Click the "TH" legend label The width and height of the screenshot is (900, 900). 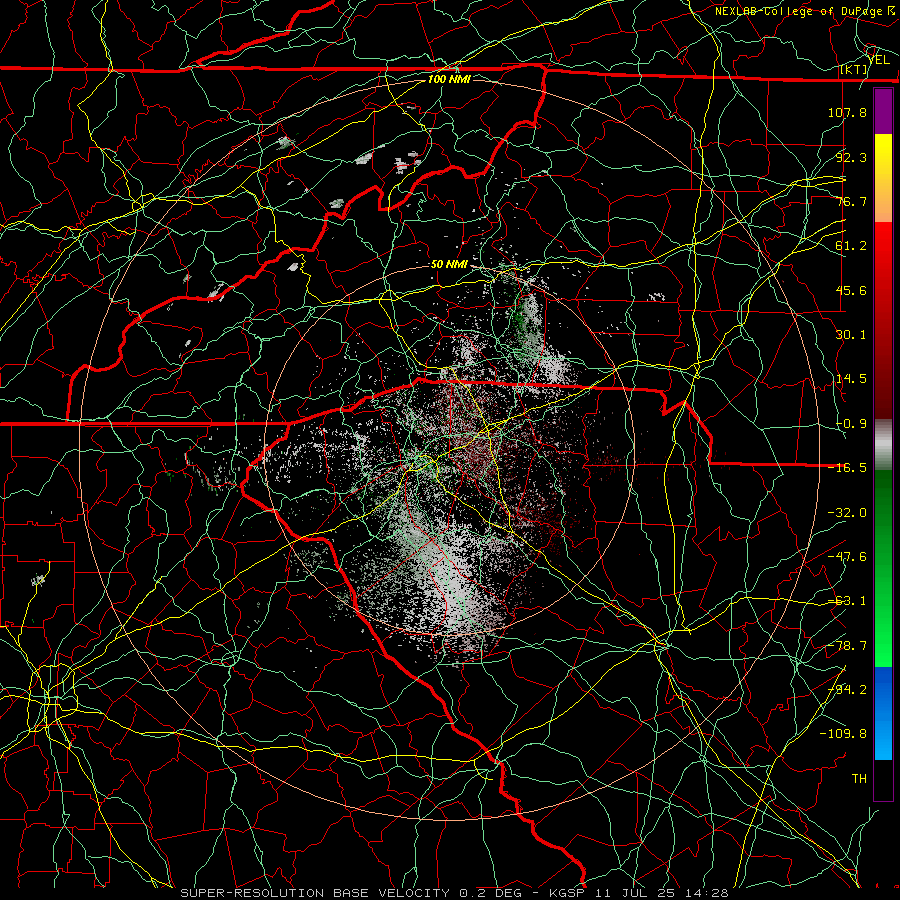click(x=859, y=779)
